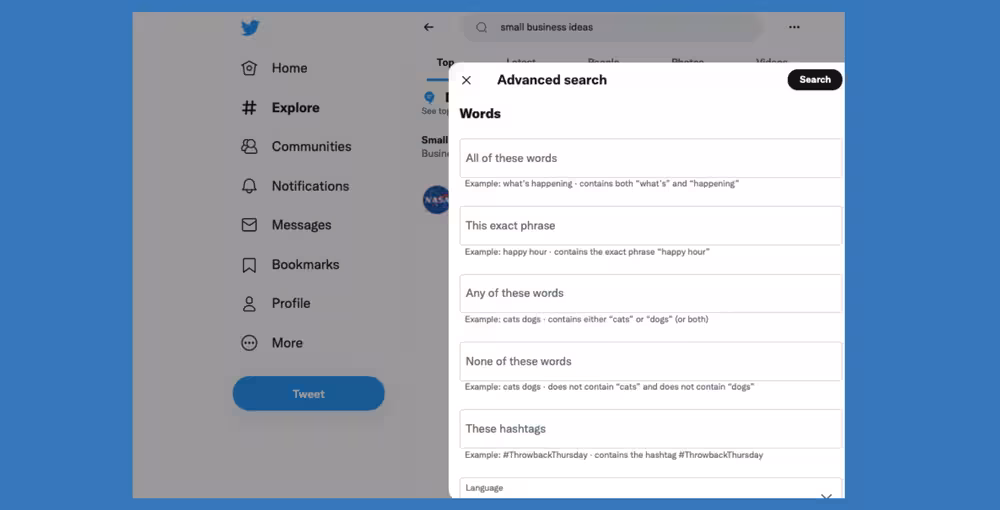Click the 'These hashtags' input field
The width and height of the screenshot is (1000, 510).
[x=650, y=429]
